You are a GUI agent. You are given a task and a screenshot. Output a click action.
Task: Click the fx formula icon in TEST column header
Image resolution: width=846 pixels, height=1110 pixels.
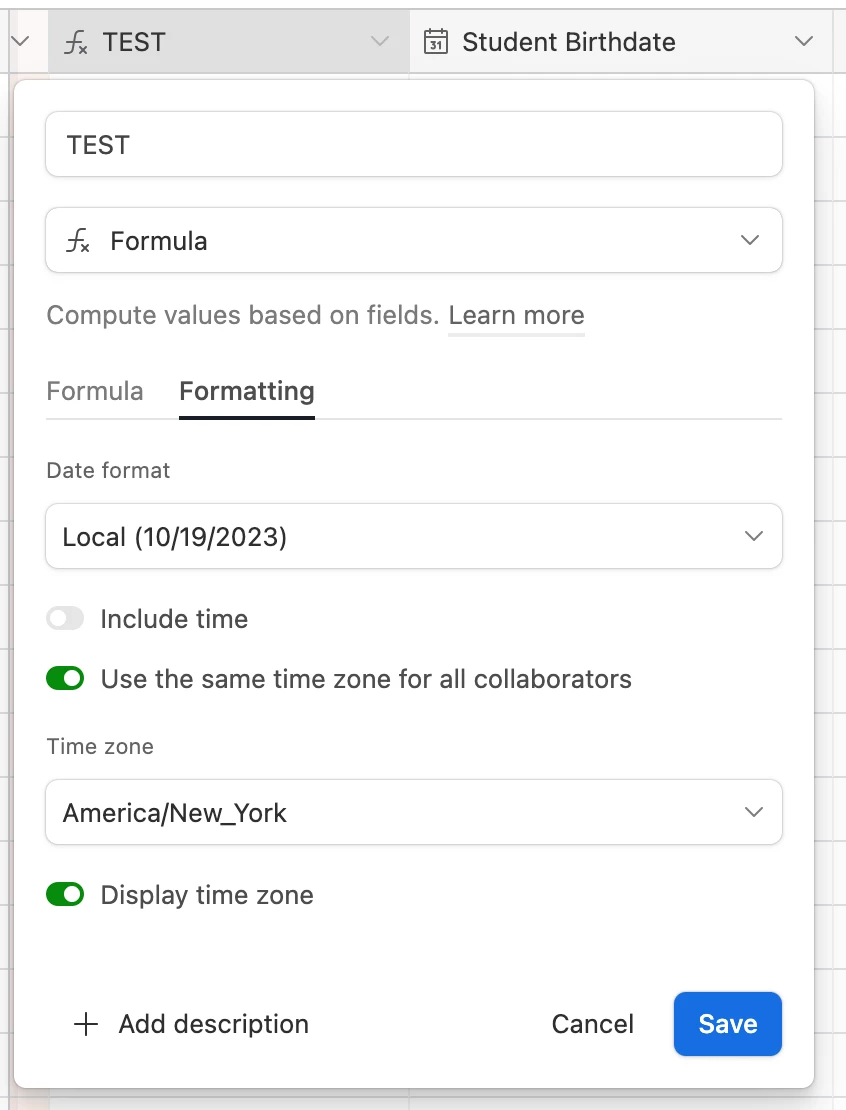point(77,42)
